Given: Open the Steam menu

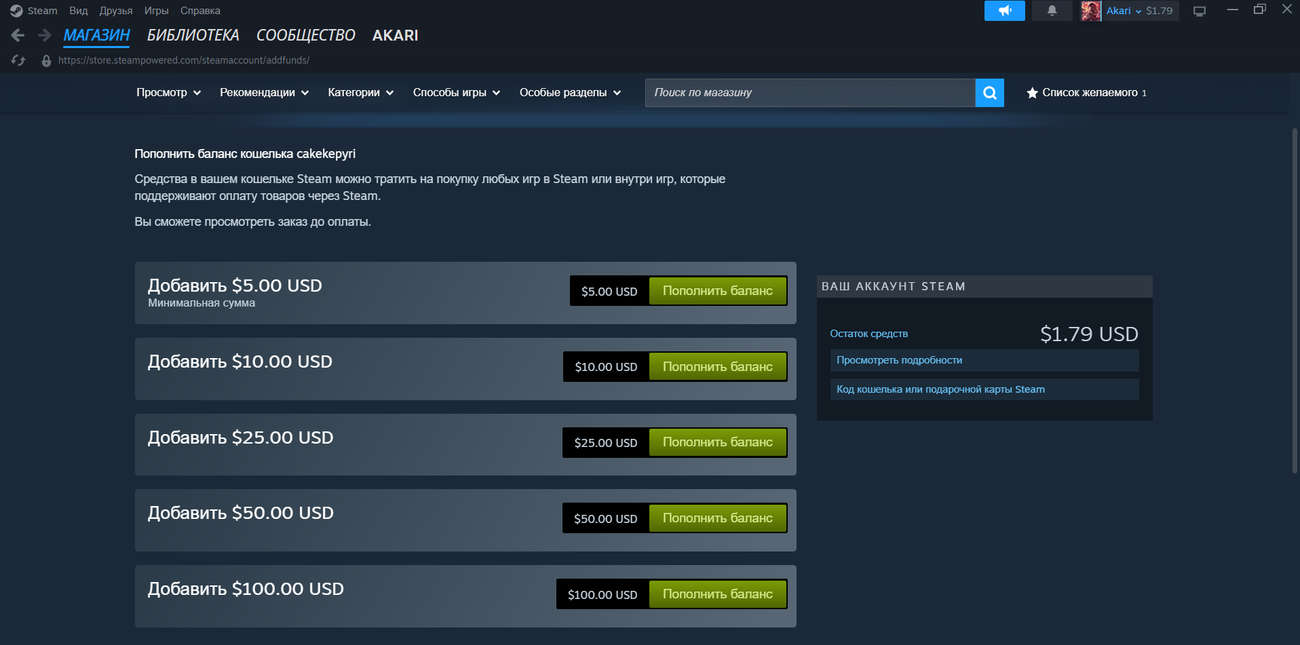Looking at the screenshot, I should pyautogui.click(x=42, y=11).
